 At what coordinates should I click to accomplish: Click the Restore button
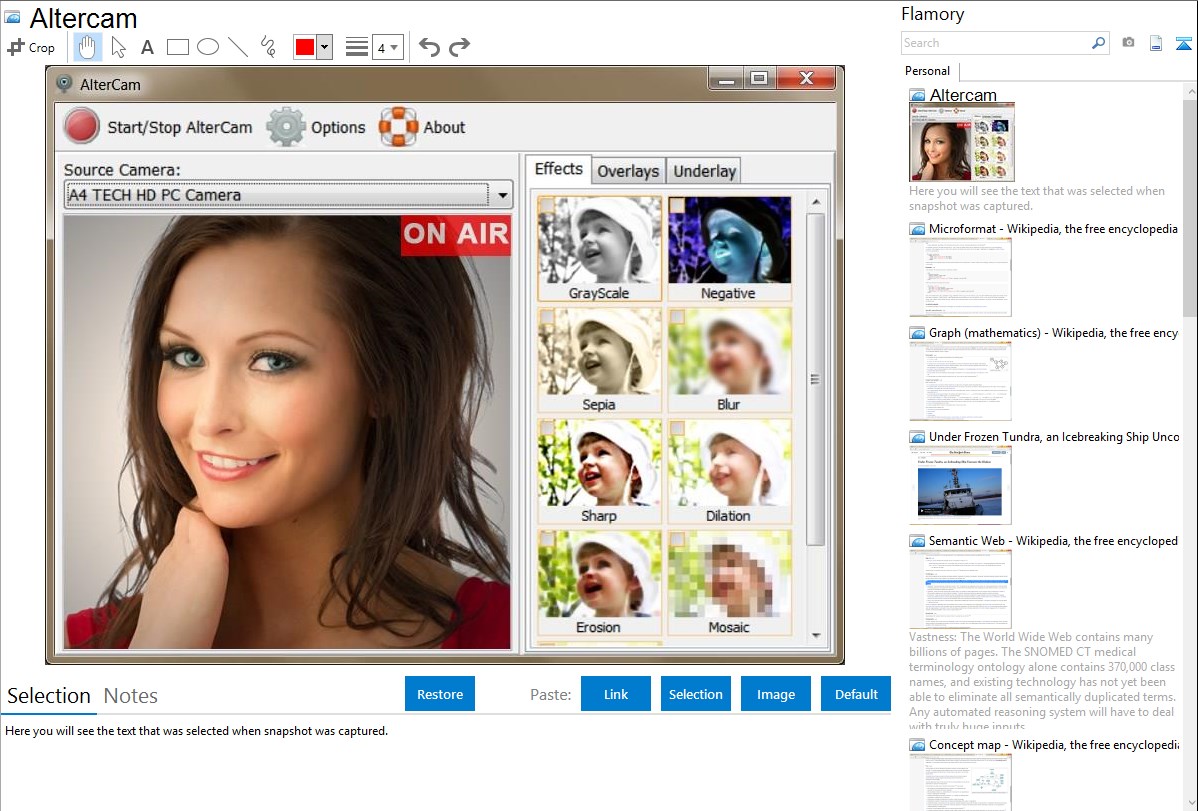tap(440, 694)
